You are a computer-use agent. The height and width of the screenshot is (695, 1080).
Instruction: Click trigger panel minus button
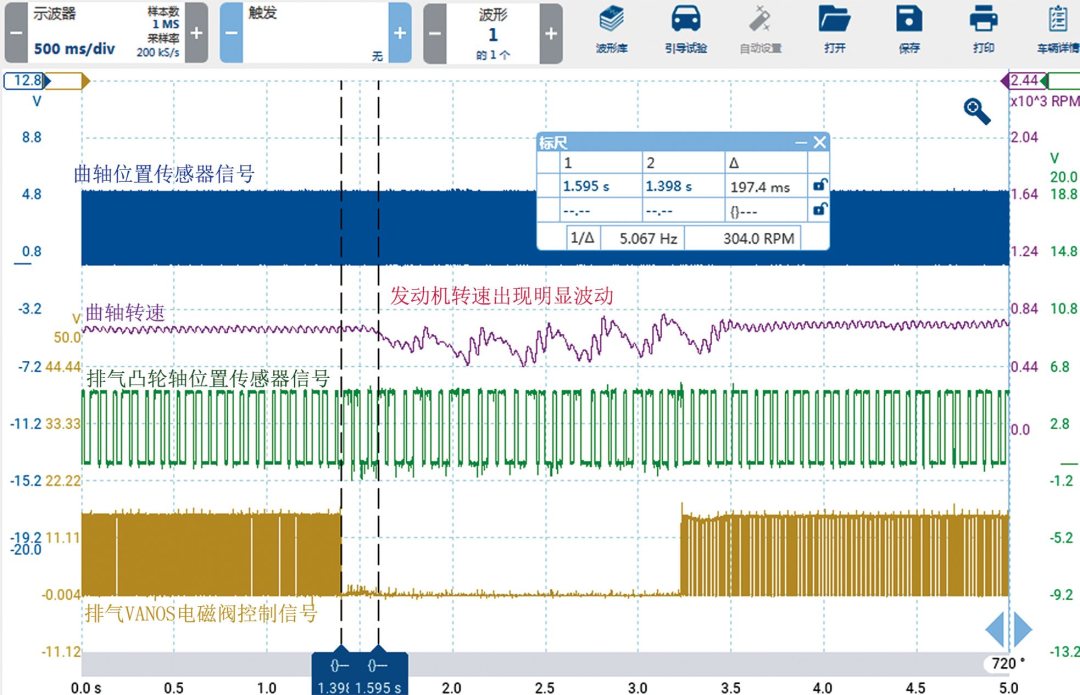[231, 33]
